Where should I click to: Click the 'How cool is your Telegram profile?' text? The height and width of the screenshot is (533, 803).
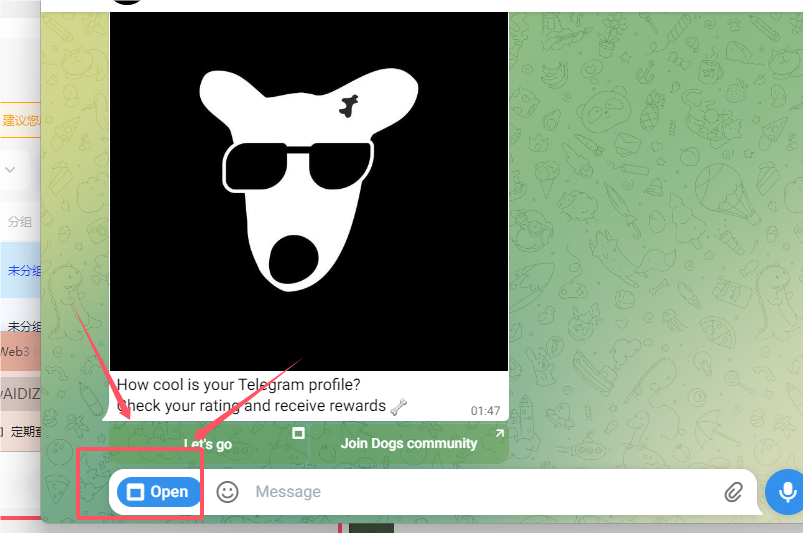(239, 385)
